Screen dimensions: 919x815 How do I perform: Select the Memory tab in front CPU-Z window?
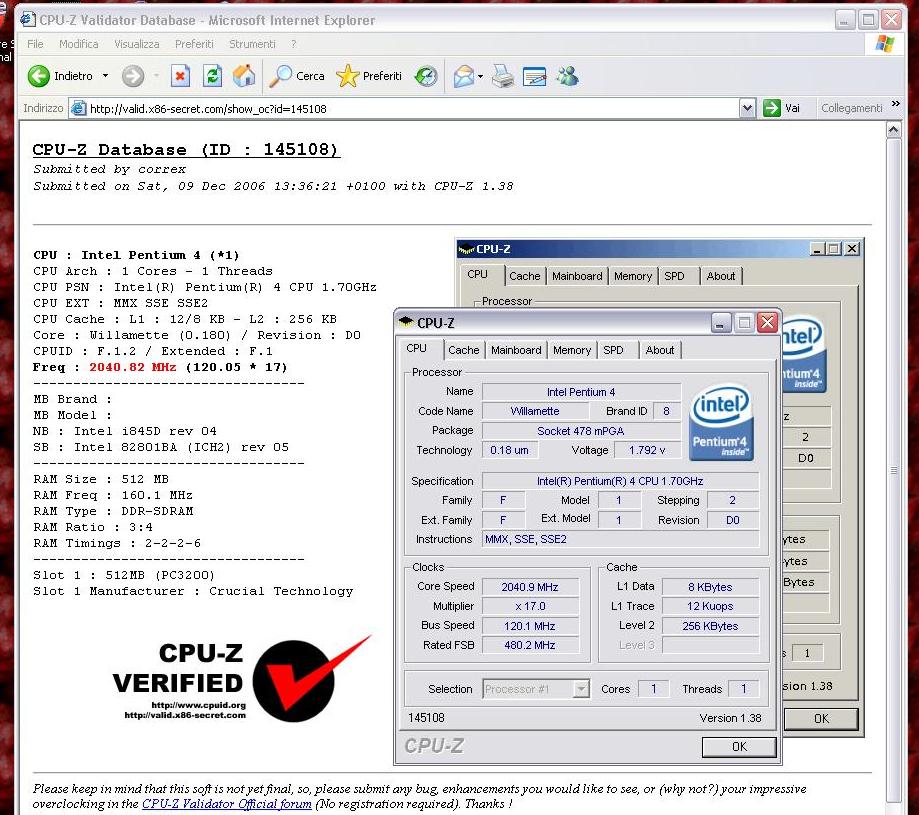pyautogui.click(x=571, y=350)
